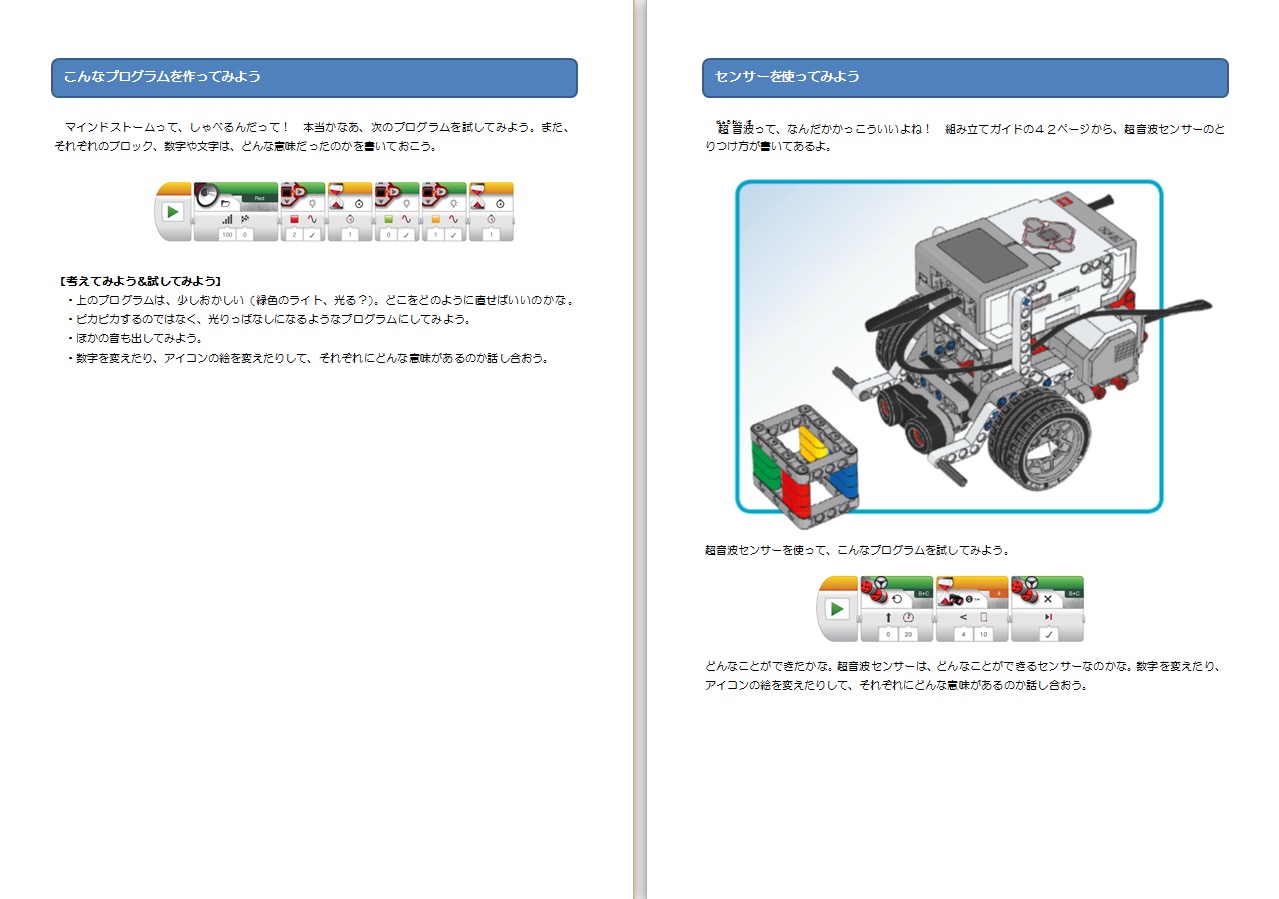The height and width of the screenshot is (899, 1279).
Task: Click the speaker icon on the sound block
Action: pyautogui.click(x=206, y=195)
